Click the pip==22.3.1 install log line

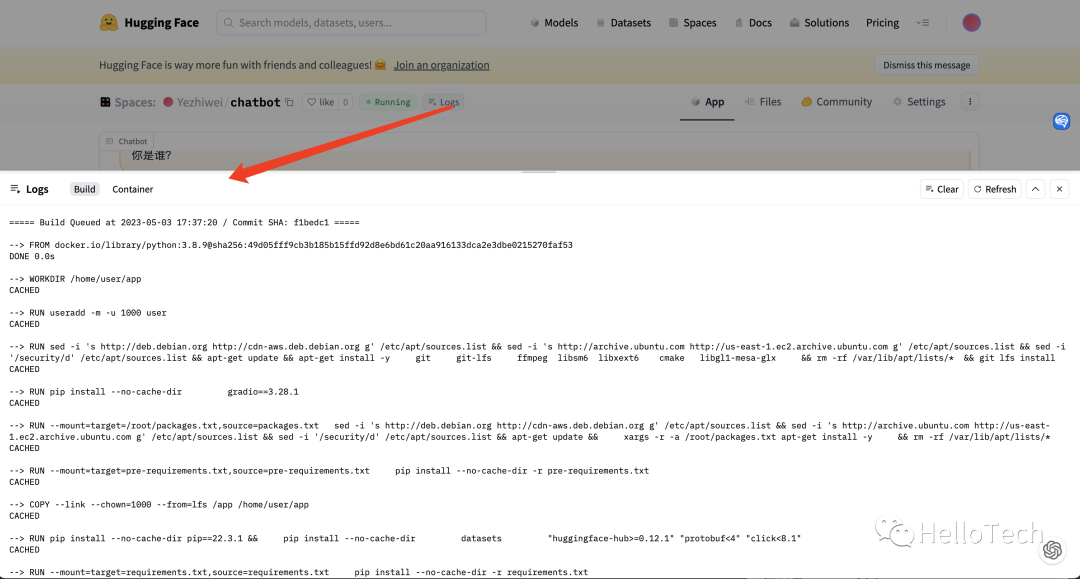[x=405, y=538]
